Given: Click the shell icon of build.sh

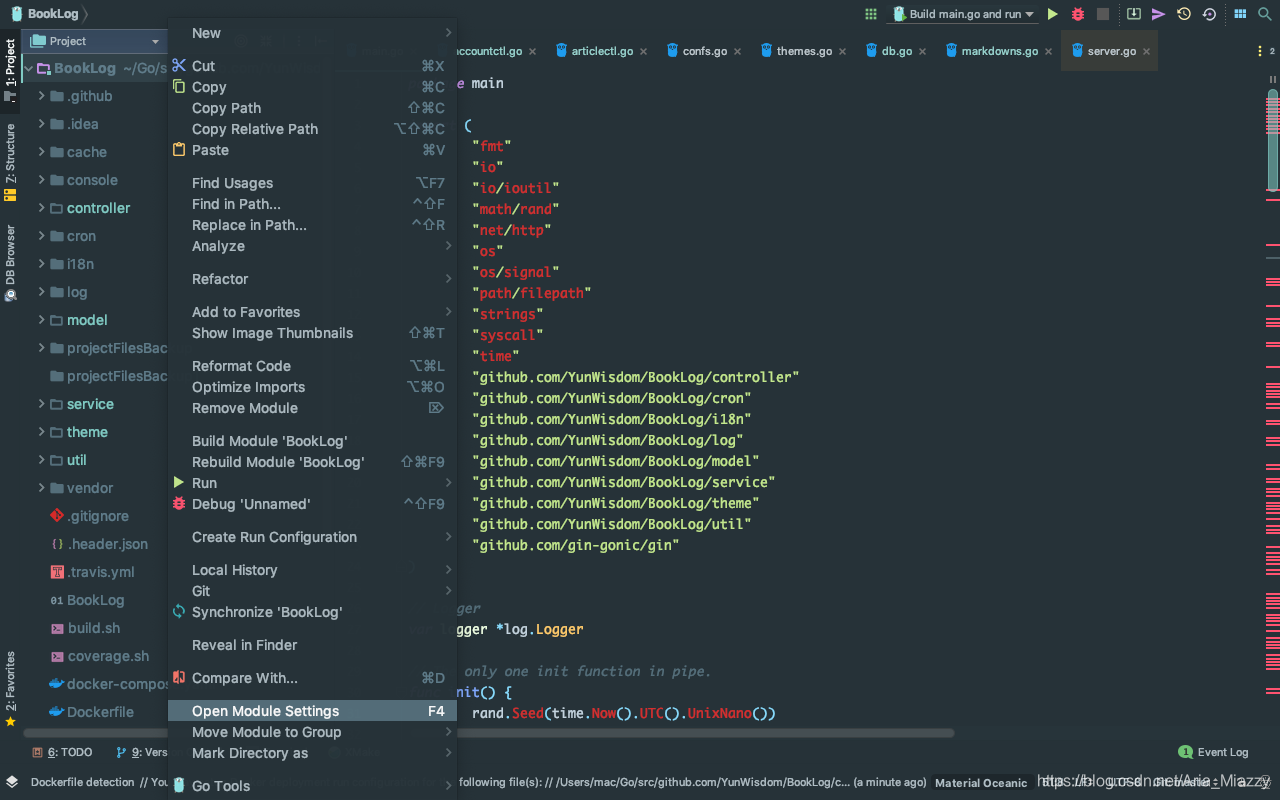Looking at the screenshot, I should tap(57, 628).
